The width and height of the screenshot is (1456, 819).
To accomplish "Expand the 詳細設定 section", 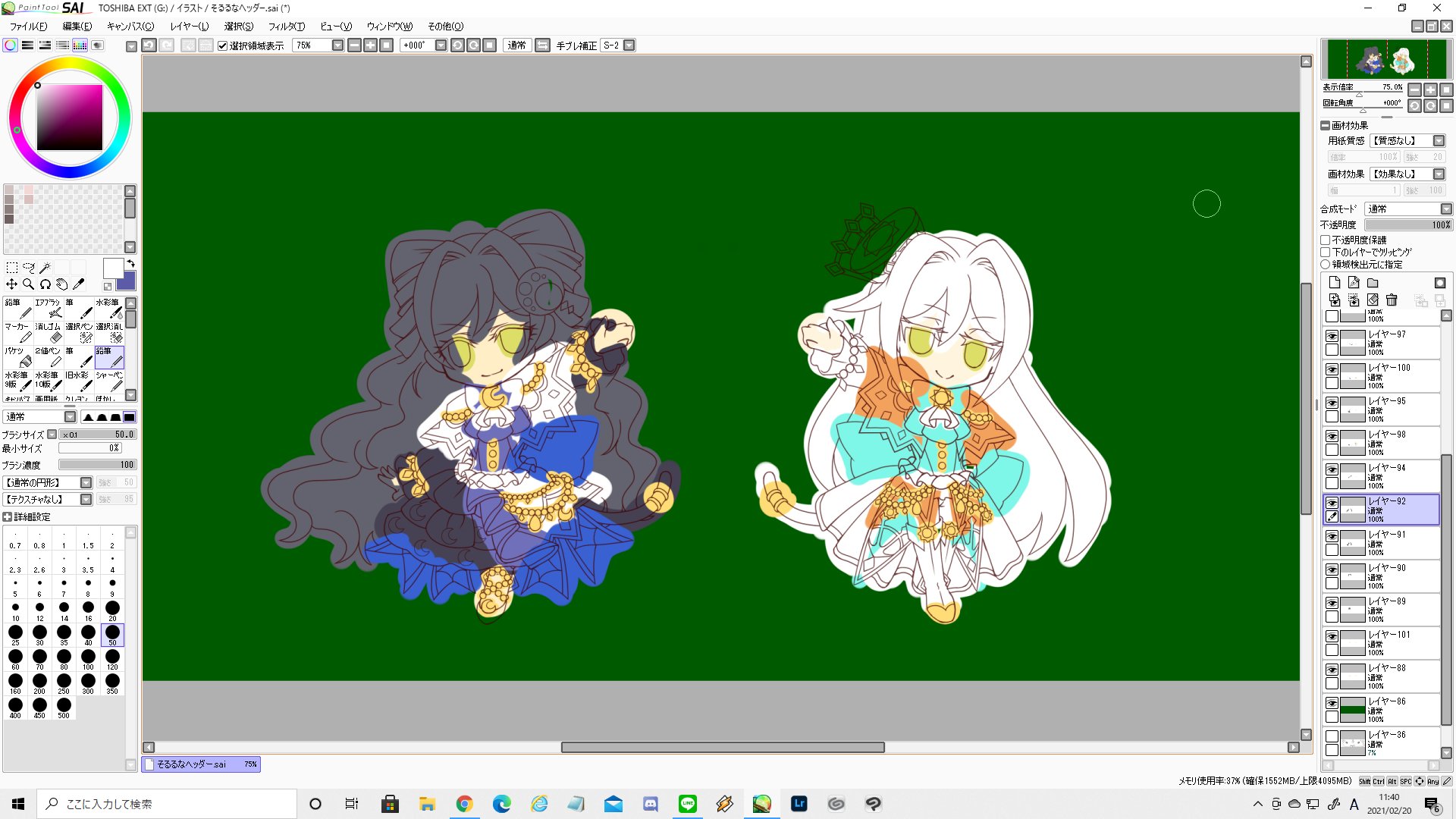I will [8, 517].
